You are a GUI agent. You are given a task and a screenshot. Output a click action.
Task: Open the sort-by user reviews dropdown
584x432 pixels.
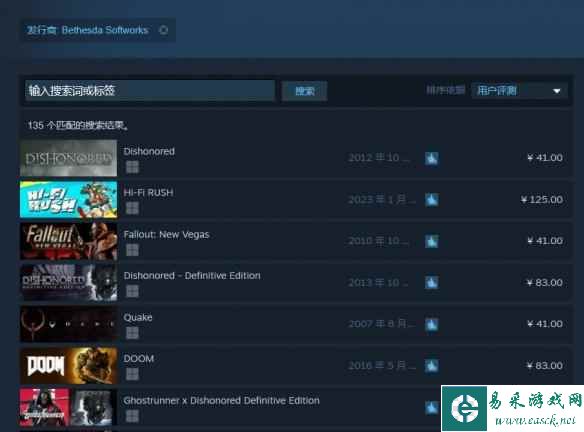519,90
